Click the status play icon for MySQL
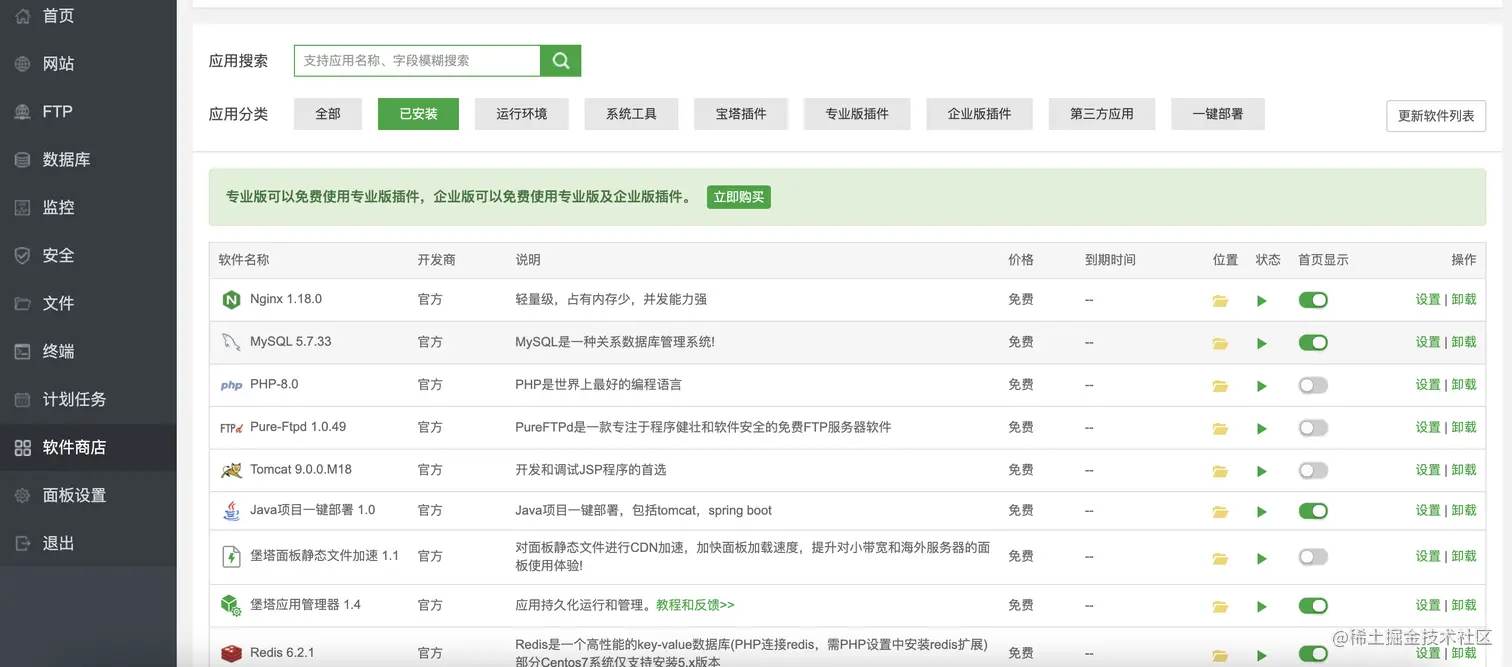 coord(1262,343)
